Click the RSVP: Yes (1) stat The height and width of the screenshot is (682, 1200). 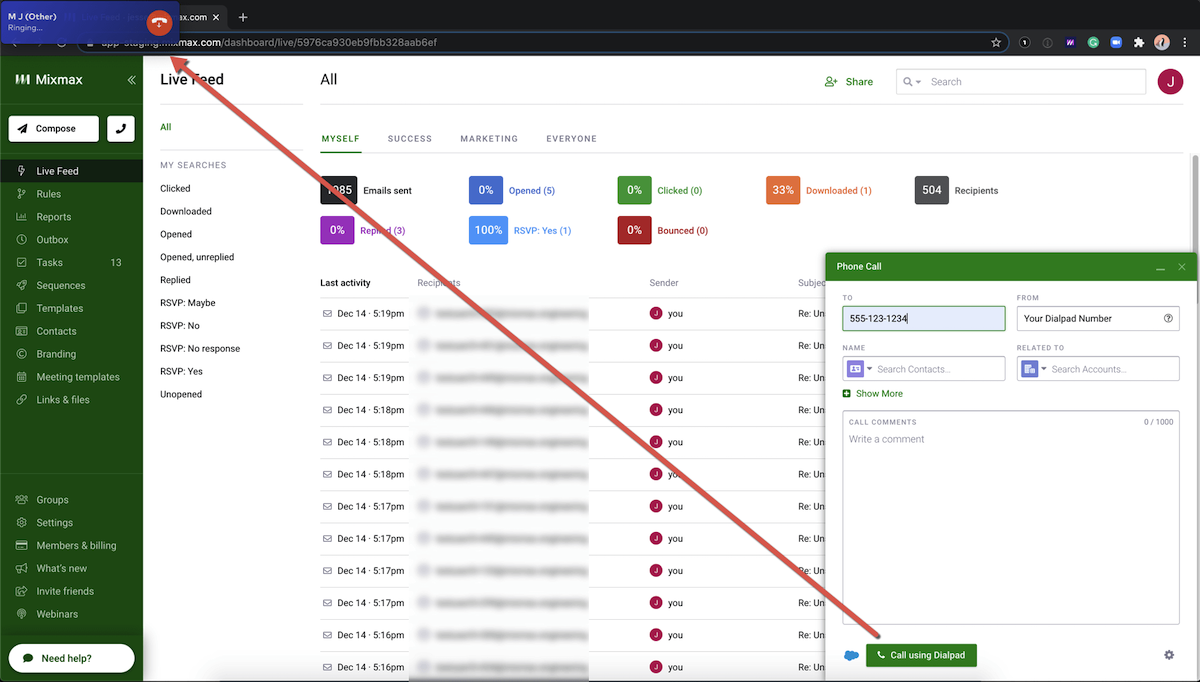(x=520, y=230)
